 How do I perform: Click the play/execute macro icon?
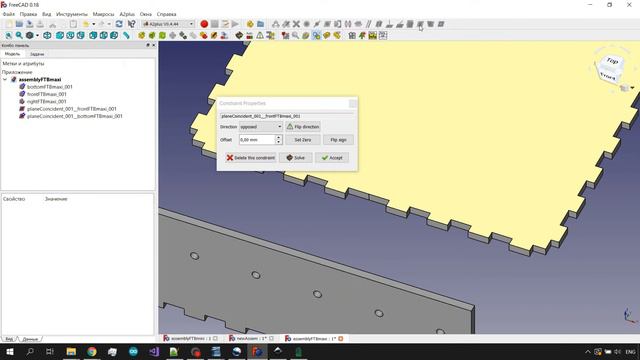point(235,24)
